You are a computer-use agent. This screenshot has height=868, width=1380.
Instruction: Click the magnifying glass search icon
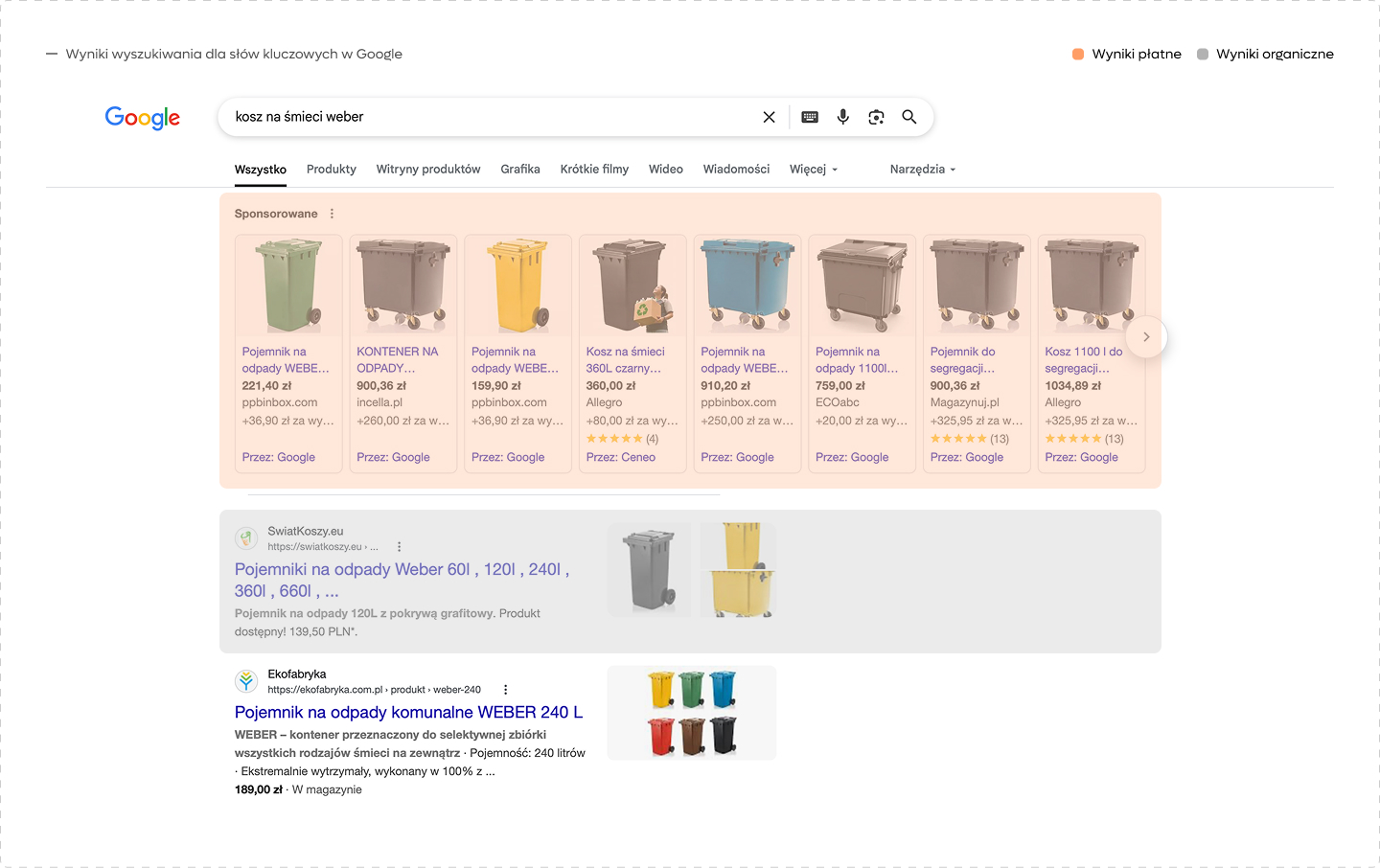(909, 117)
